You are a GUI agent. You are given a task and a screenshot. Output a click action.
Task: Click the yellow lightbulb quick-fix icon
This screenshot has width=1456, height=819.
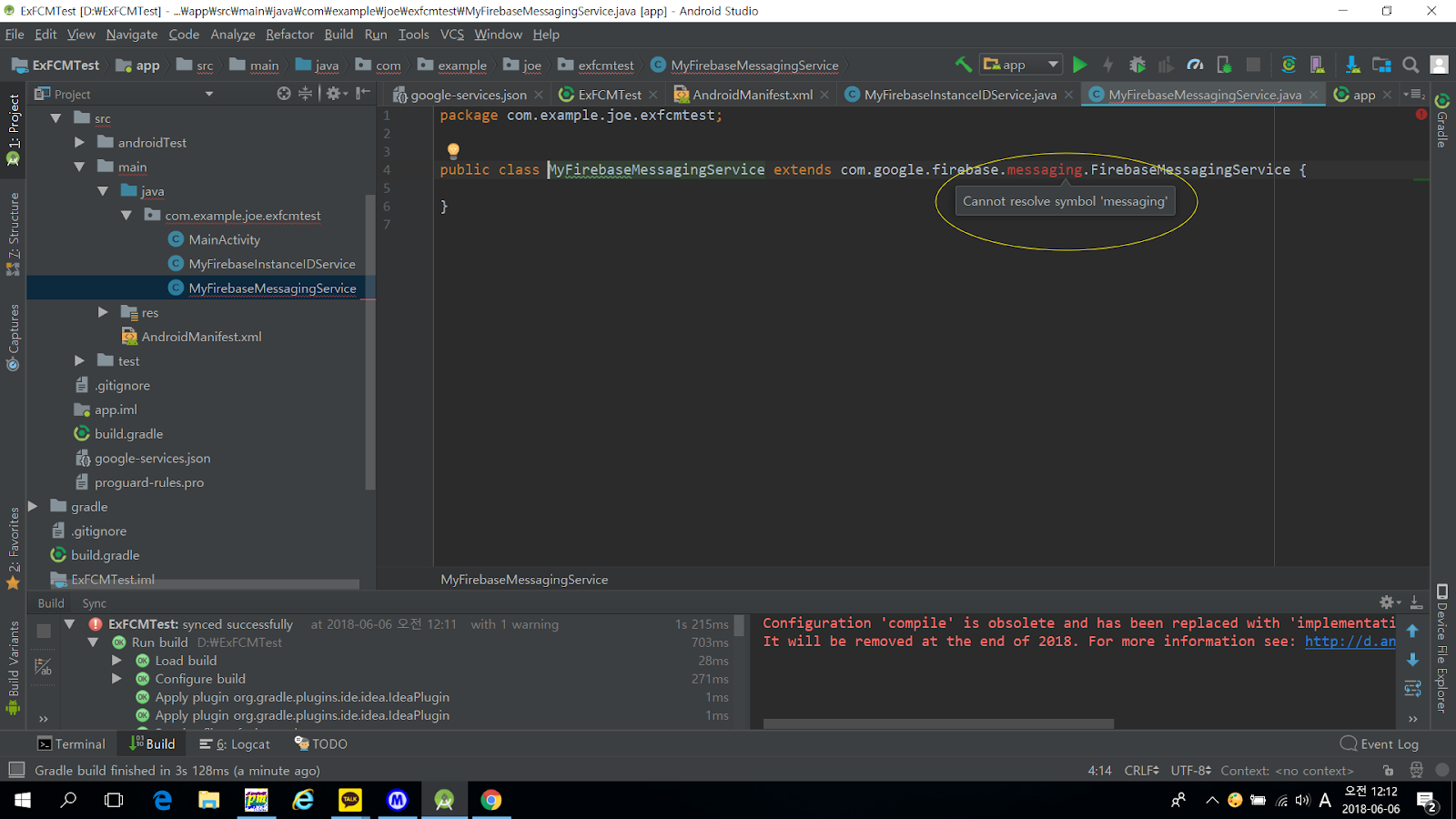point(453,150)
